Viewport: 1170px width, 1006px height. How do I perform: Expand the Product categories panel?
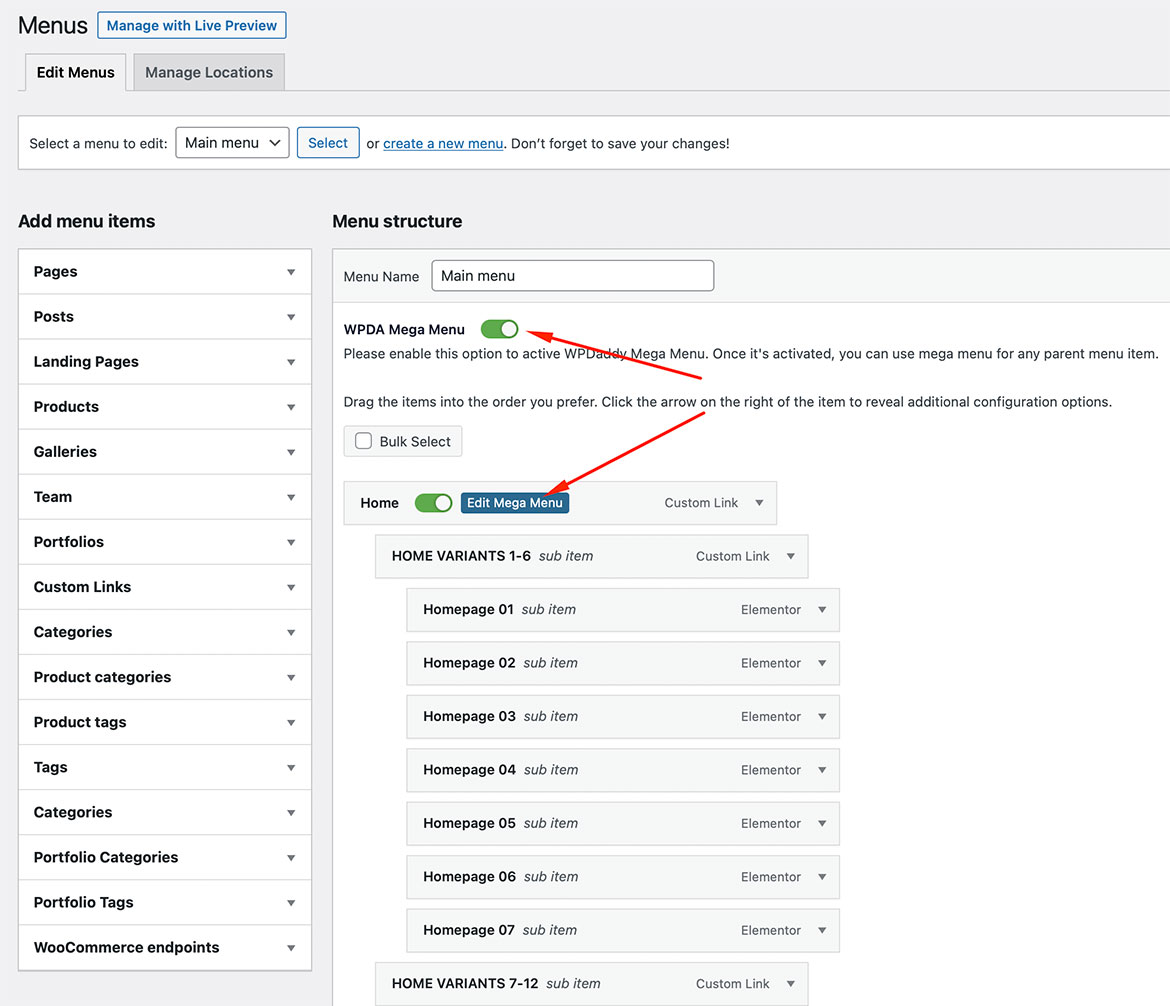(x=165, y=677)
